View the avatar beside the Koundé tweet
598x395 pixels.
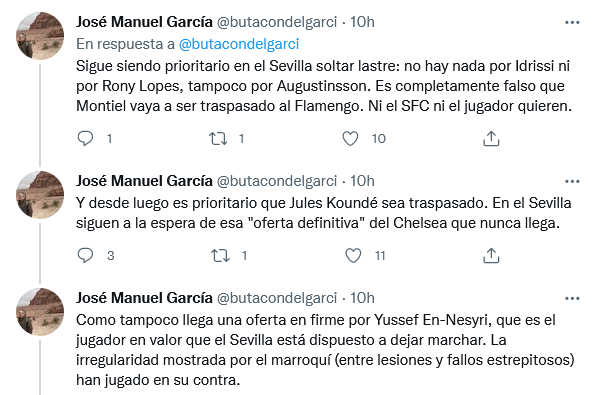40,195
